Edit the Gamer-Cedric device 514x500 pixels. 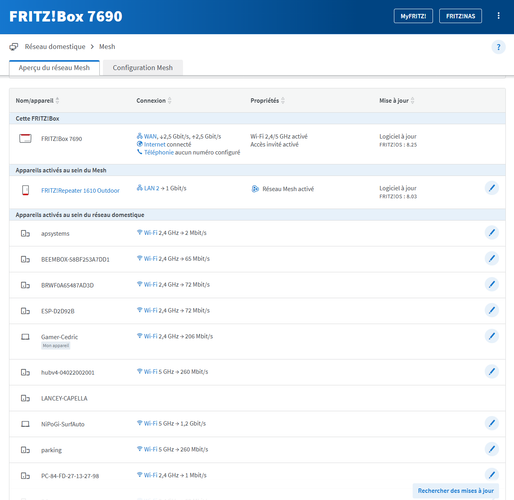(x=492, y=336)
